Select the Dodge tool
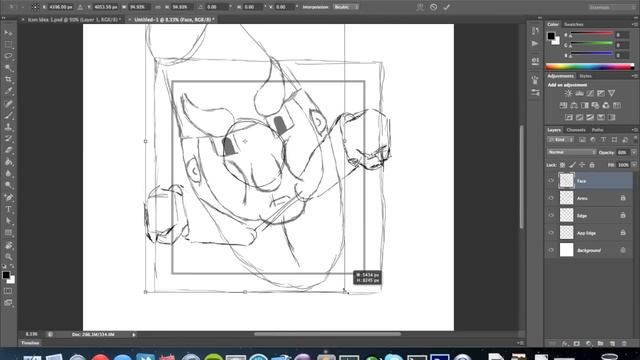The height and width of the screenshot is (360, 640). (x=8, y=186)
